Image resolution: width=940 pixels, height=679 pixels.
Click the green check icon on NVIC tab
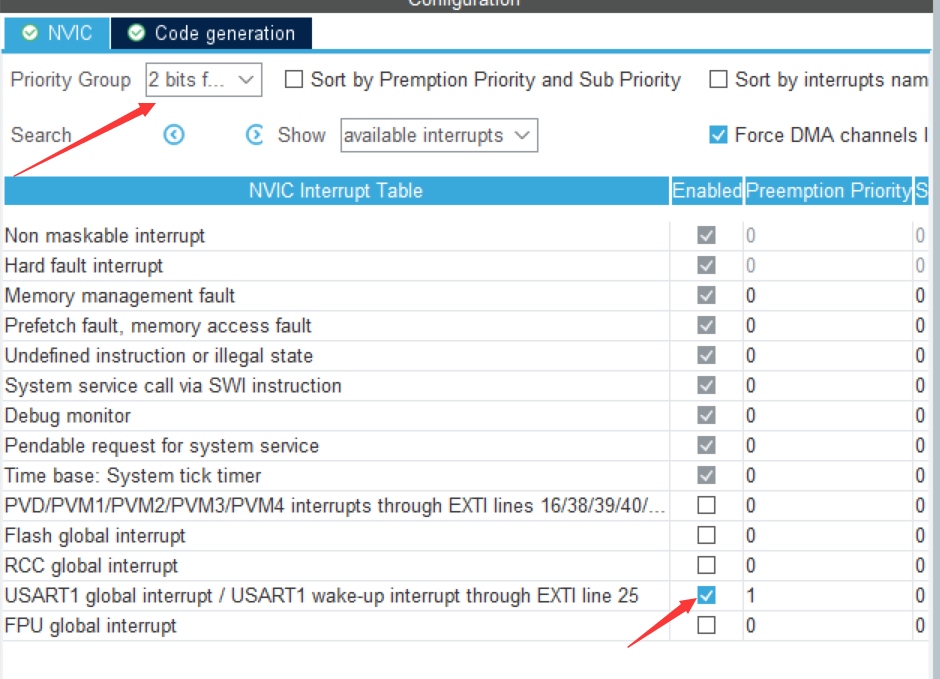click(x=30, y=33)
